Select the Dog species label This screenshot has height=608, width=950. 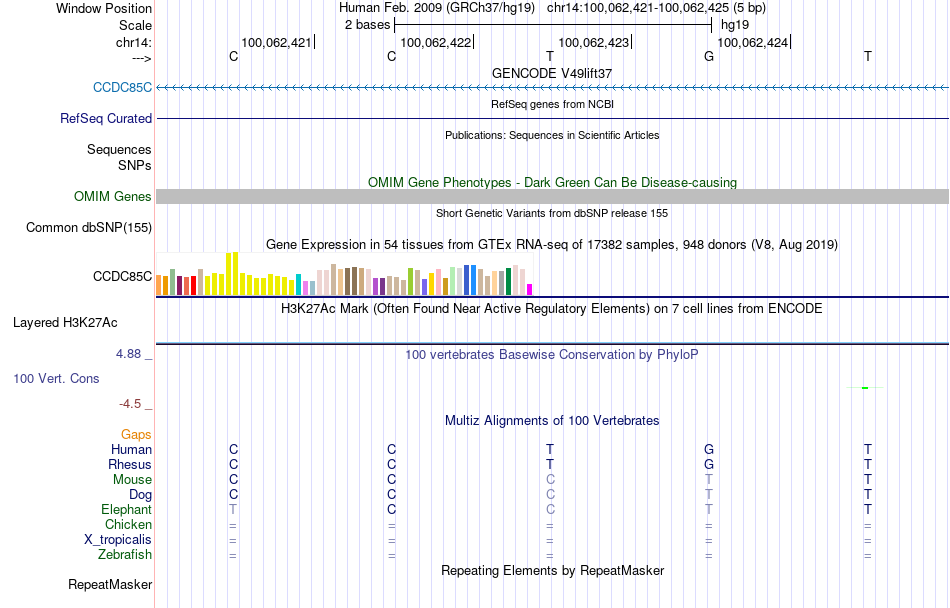pos(141,495)
